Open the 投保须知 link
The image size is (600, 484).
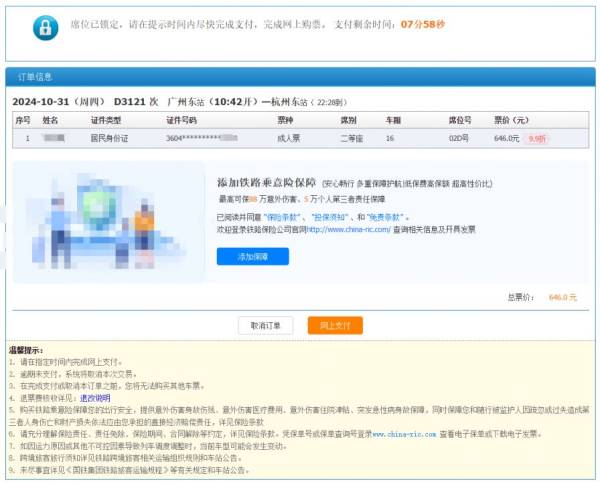click(329, 217)
